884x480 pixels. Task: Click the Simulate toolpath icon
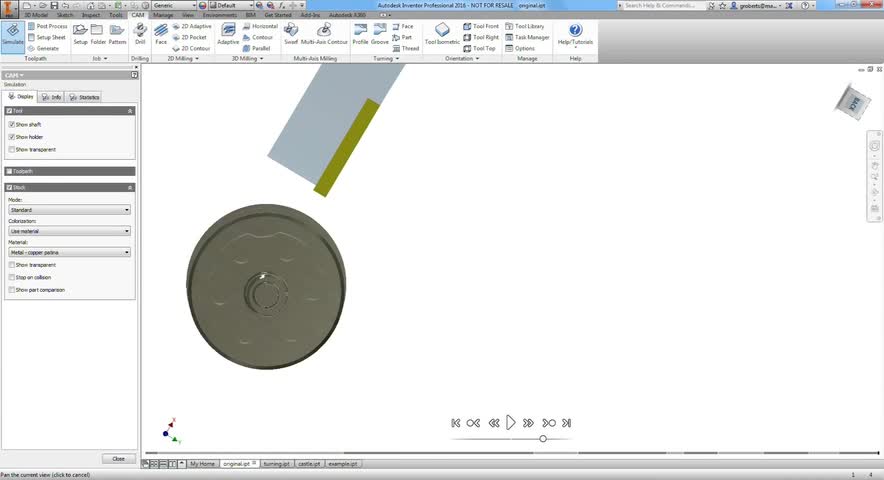[12, 36]
